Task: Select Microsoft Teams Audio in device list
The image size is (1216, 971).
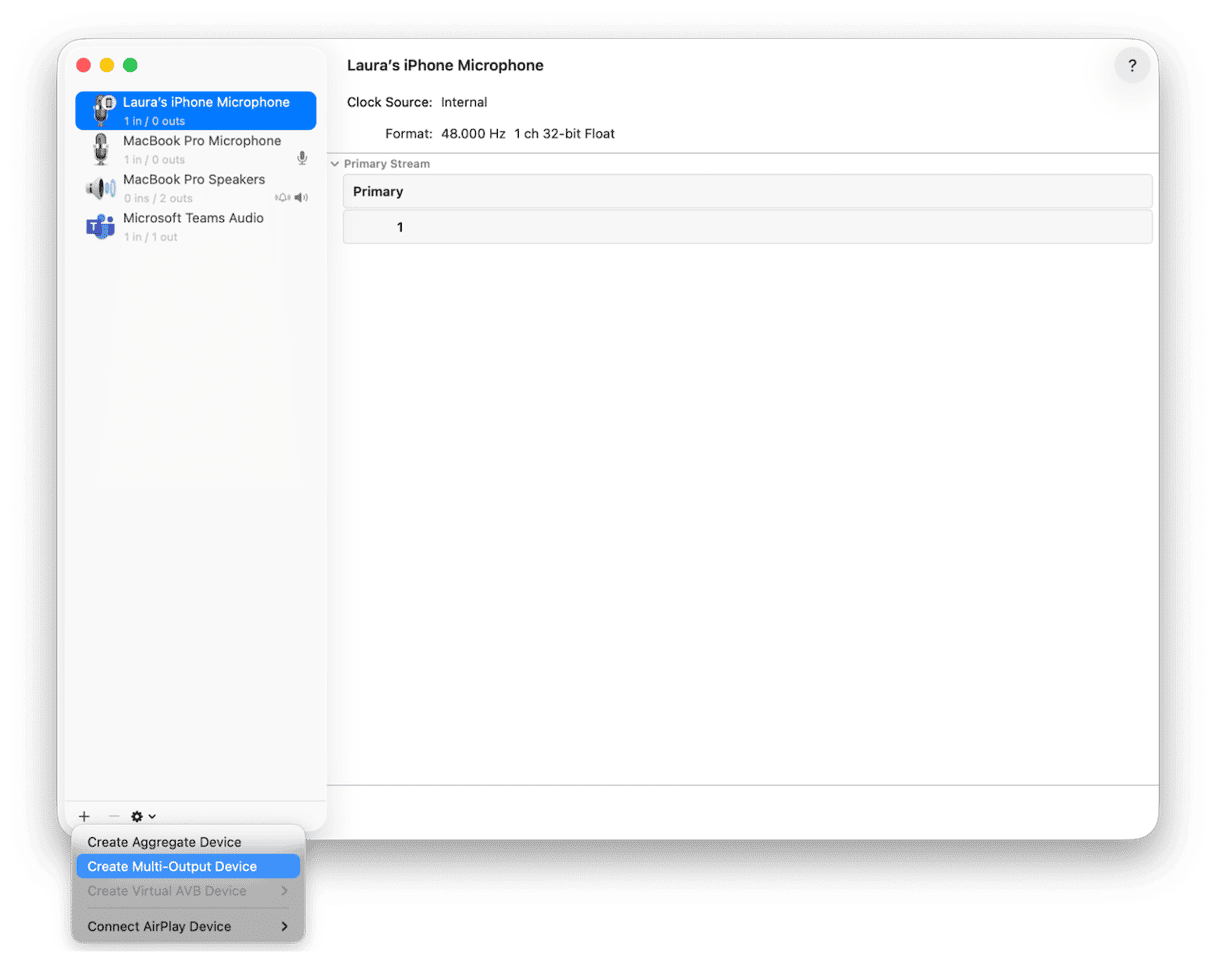Action: tap(196, 227)
